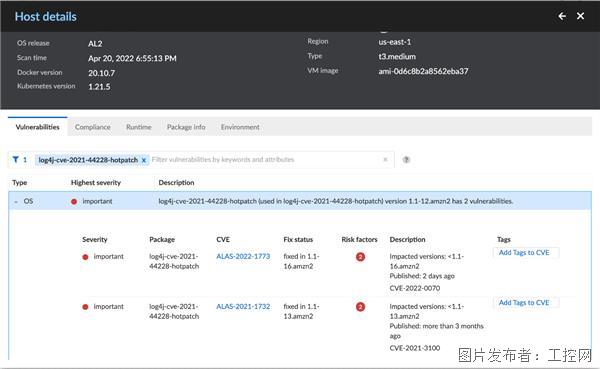This screenshot has height=369, width=600.
Task: Open the filter help question icon
Action: (x=406, y=160)
